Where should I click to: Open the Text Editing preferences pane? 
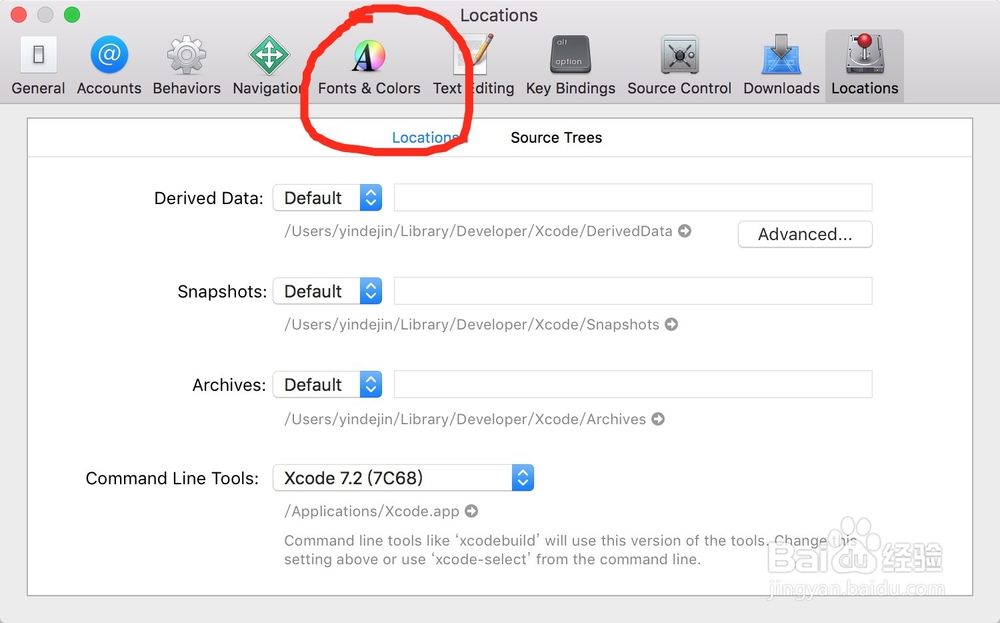473,66
